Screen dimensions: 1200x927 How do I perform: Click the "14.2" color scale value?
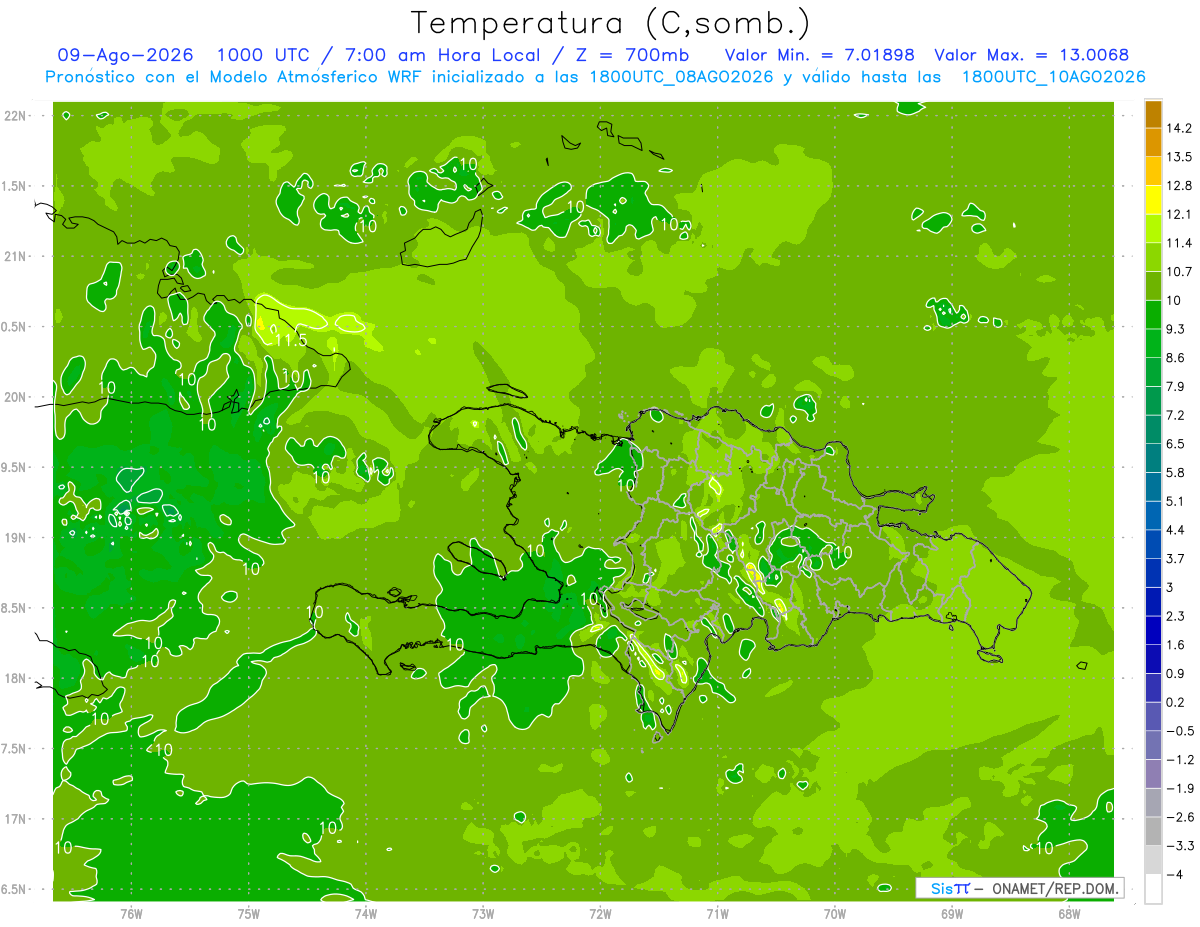tap(1180, 128)
